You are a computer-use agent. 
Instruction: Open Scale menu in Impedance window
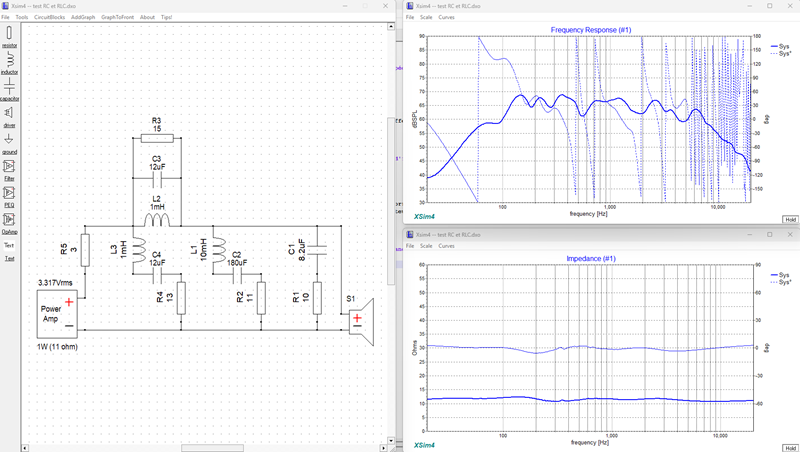click(426, 245)
